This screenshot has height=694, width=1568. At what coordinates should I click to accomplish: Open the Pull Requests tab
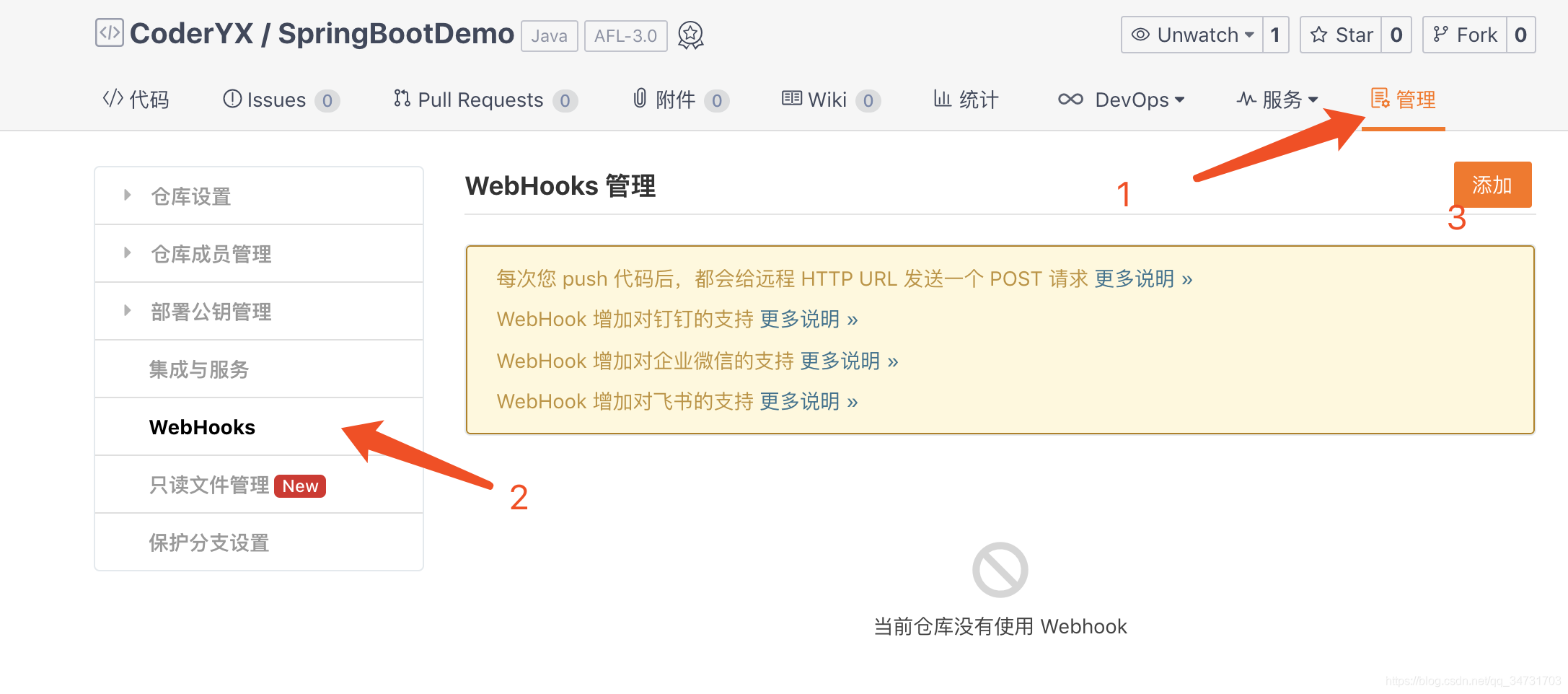click(485, 100)
